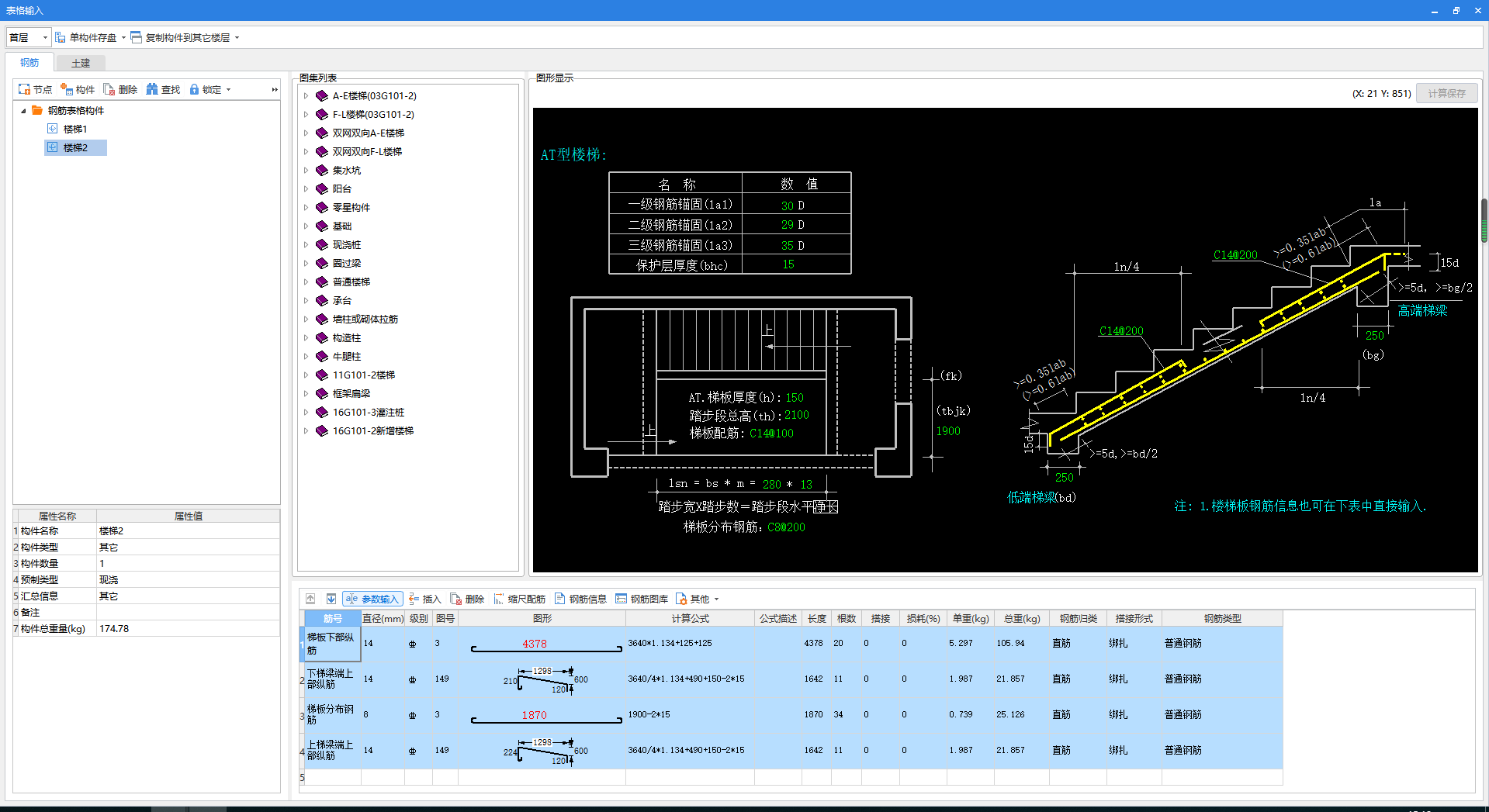Viewport: 1489px width, 812px height.
Task: Select 楼梯1 in the component tree
Action: click(74, 129)
